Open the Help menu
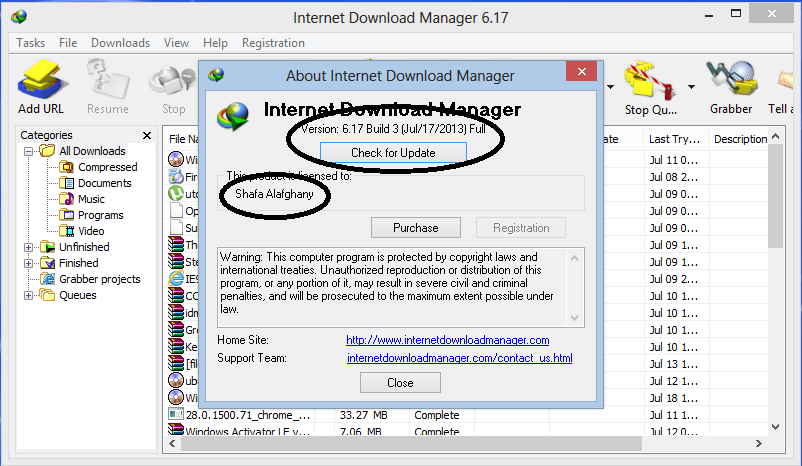This screenshot has height=466, width=802. point(215,43)
